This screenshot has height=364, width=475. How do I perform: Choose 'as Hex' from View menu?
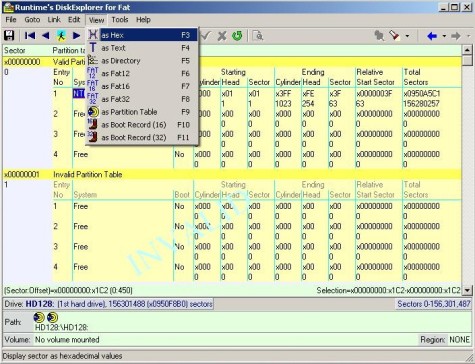(x=143, y=35)
